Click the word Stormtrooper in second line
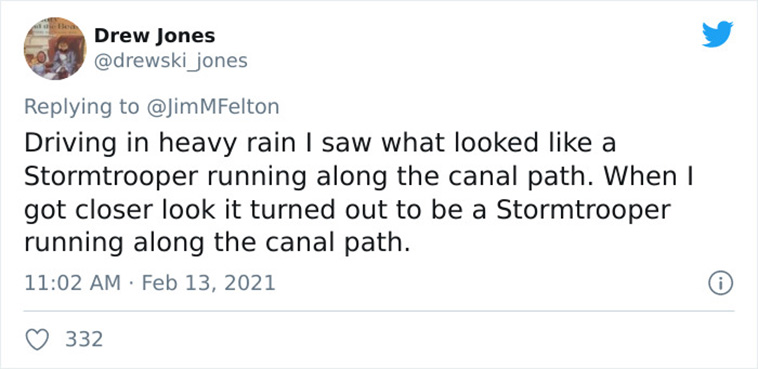The image size is (758, 369). (x=111, y=177)
